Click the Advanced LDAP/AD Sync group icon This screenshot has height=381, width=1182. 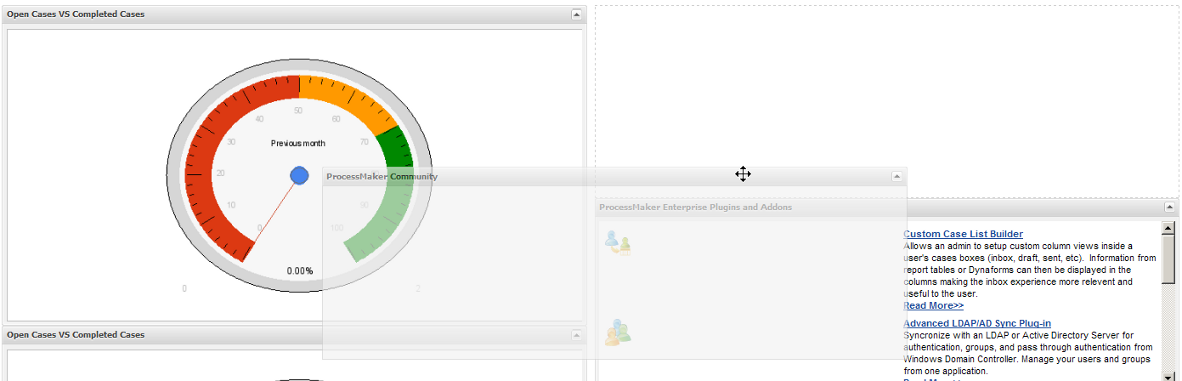coord(617,332)
